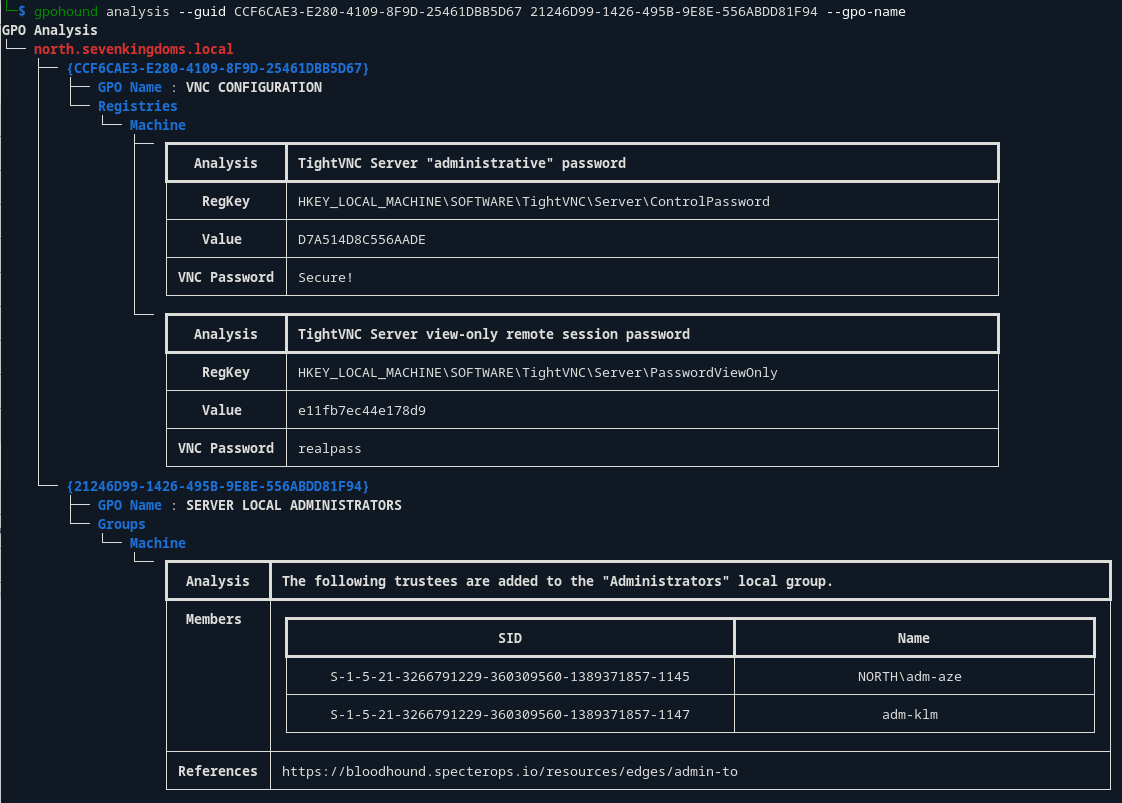The width and height of the screenshot is (1122, 803).
Task: Click the ControlPassword registry key path
Action: (x=534, y=202)
